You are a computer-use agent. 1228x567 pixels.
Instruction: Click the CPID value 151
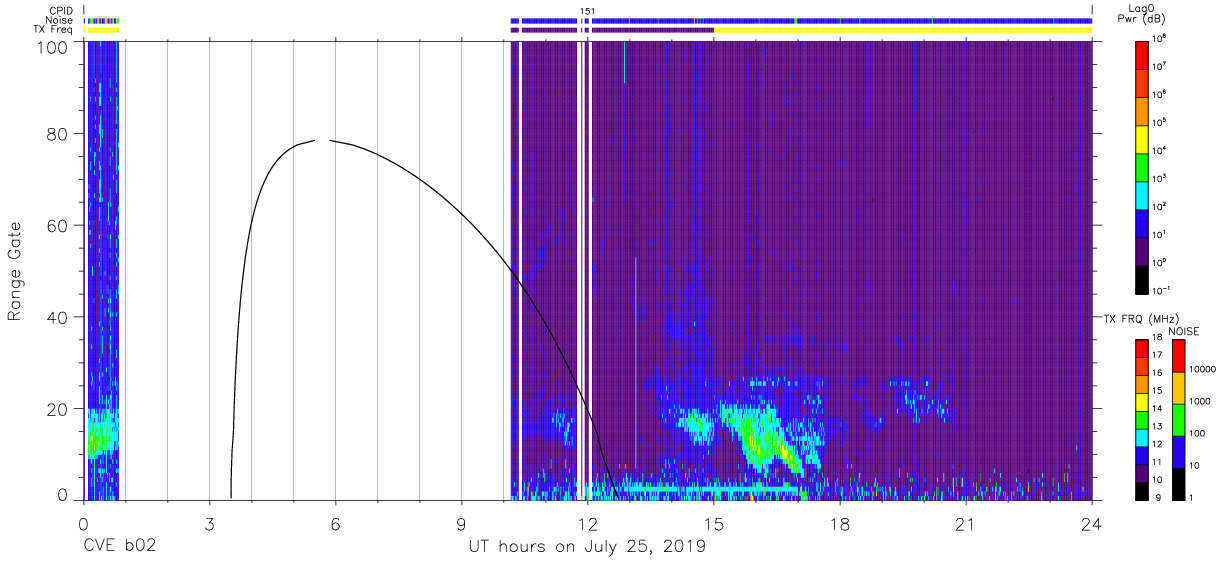pos(588,10)
